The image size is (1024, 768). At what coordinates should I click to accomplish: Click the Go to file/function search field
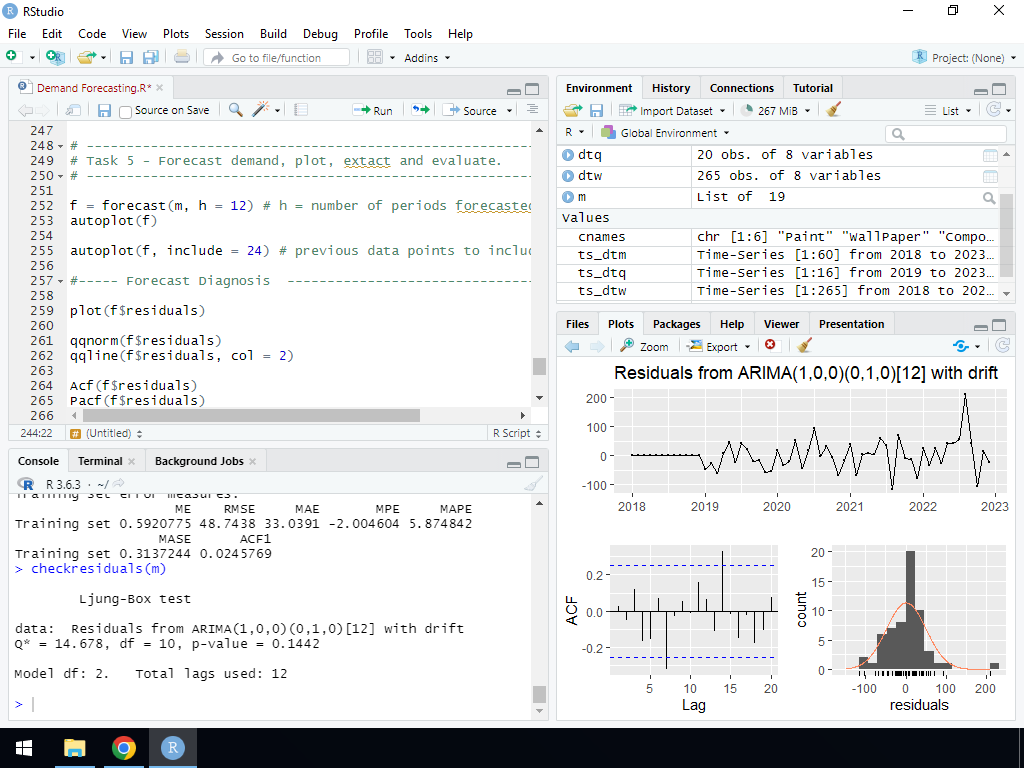[277, 58]
